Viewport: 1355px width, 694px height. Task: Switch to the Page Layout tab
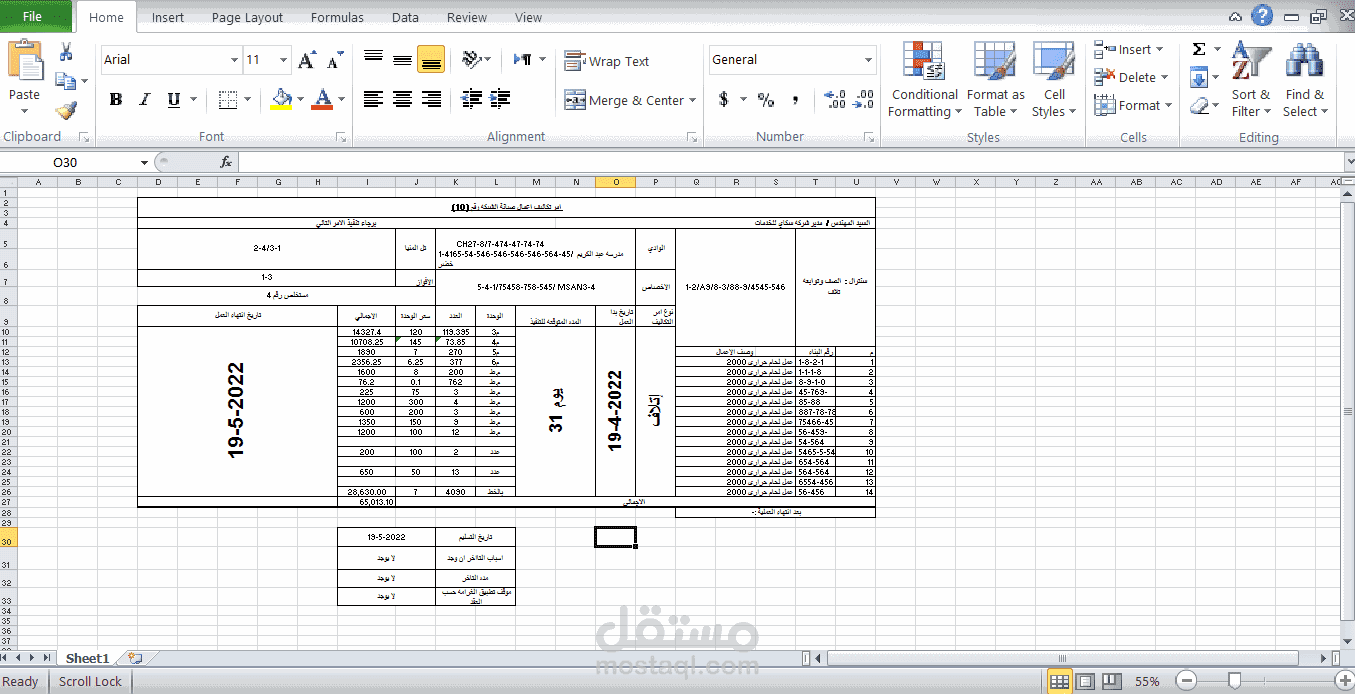tap(247, 17)
